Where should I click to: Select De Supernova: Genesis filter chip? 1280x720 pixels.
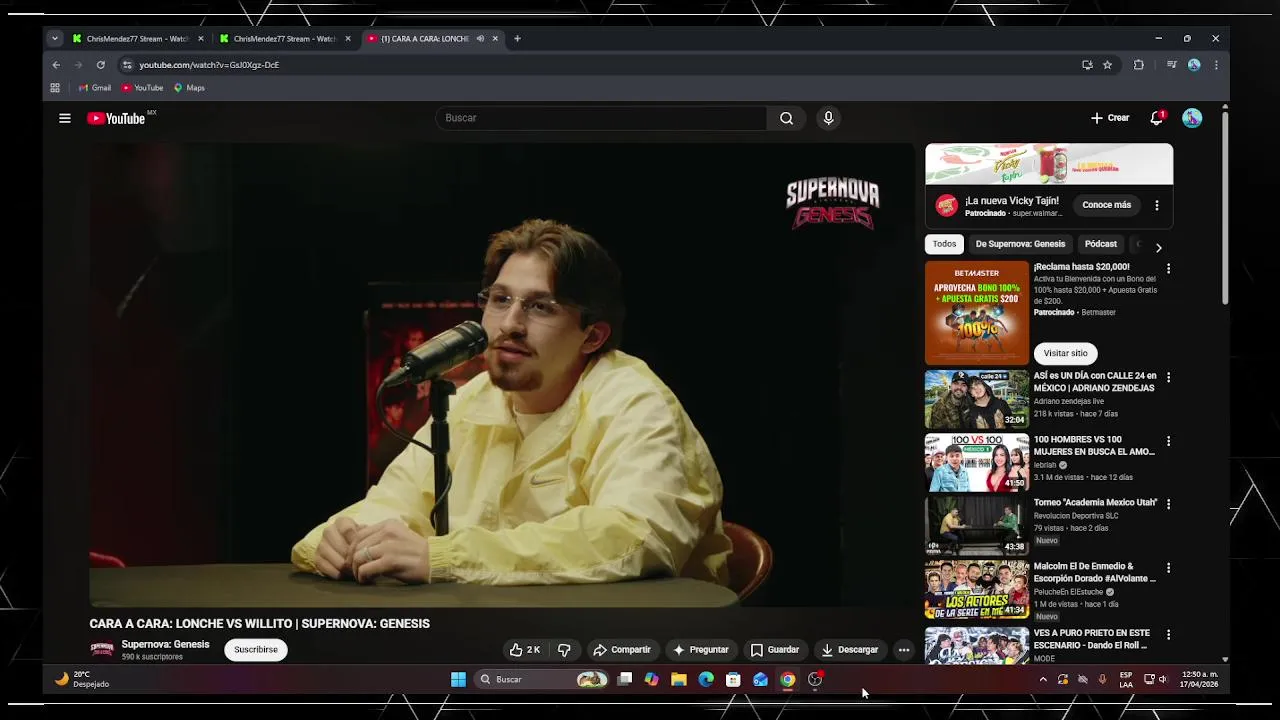point(1020,244)
